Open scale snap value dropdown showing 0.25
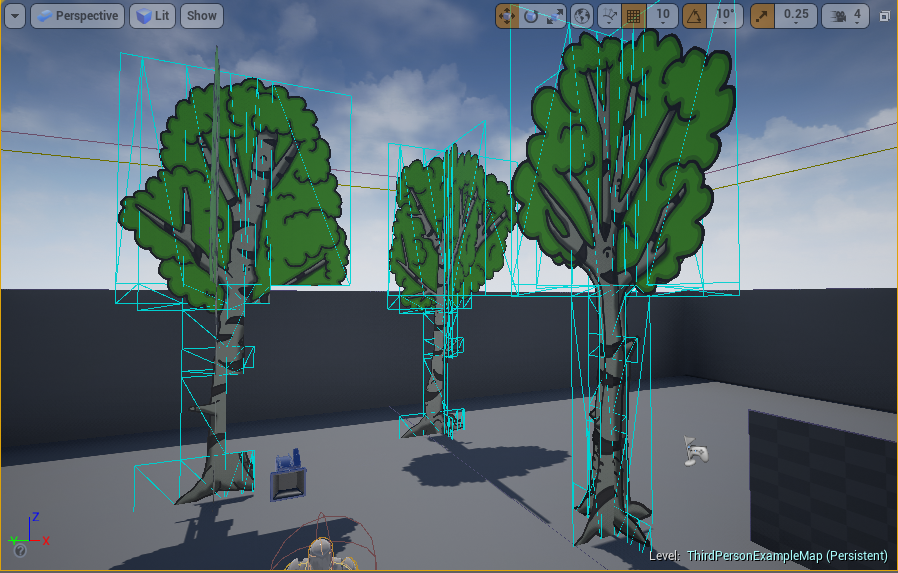Image resolution: width=898 pixels, height=573 pixels. coord(796,16)
